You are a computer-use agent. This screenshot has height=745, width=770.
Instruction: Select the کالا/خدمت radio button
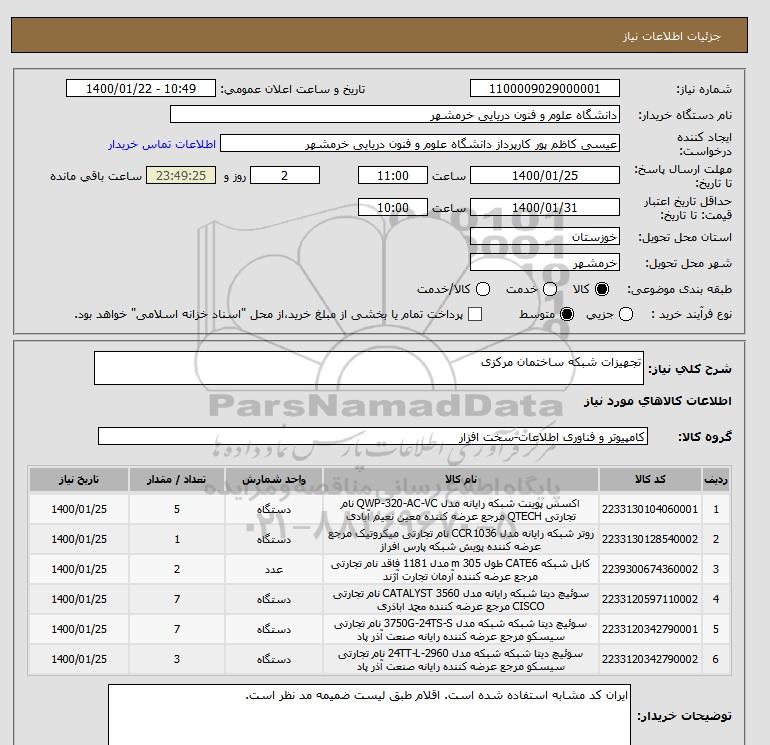483,289
